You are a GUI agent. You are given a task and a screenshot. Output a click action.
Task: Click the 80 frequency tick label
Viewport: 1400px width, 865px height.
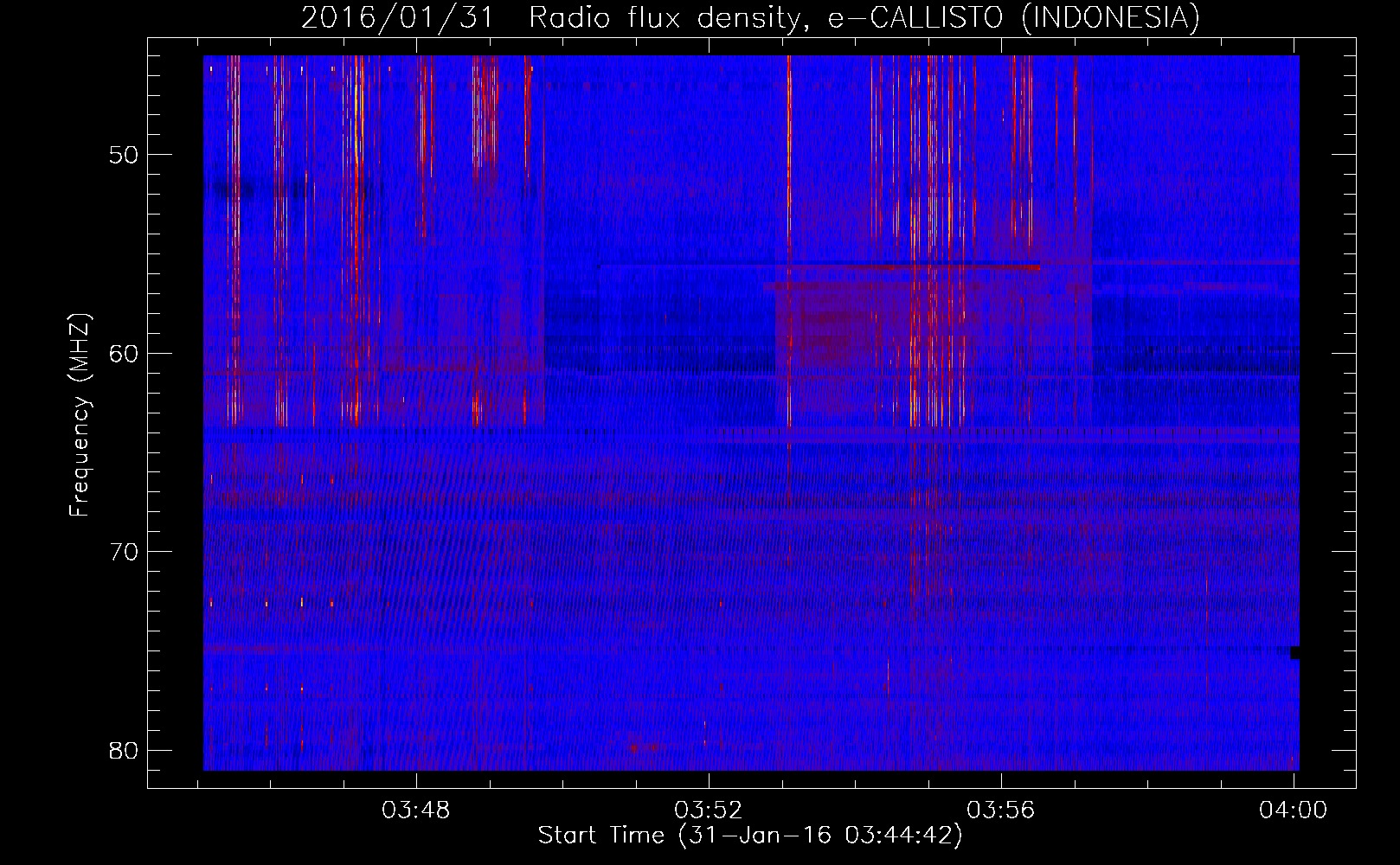(x=124, y=750)
